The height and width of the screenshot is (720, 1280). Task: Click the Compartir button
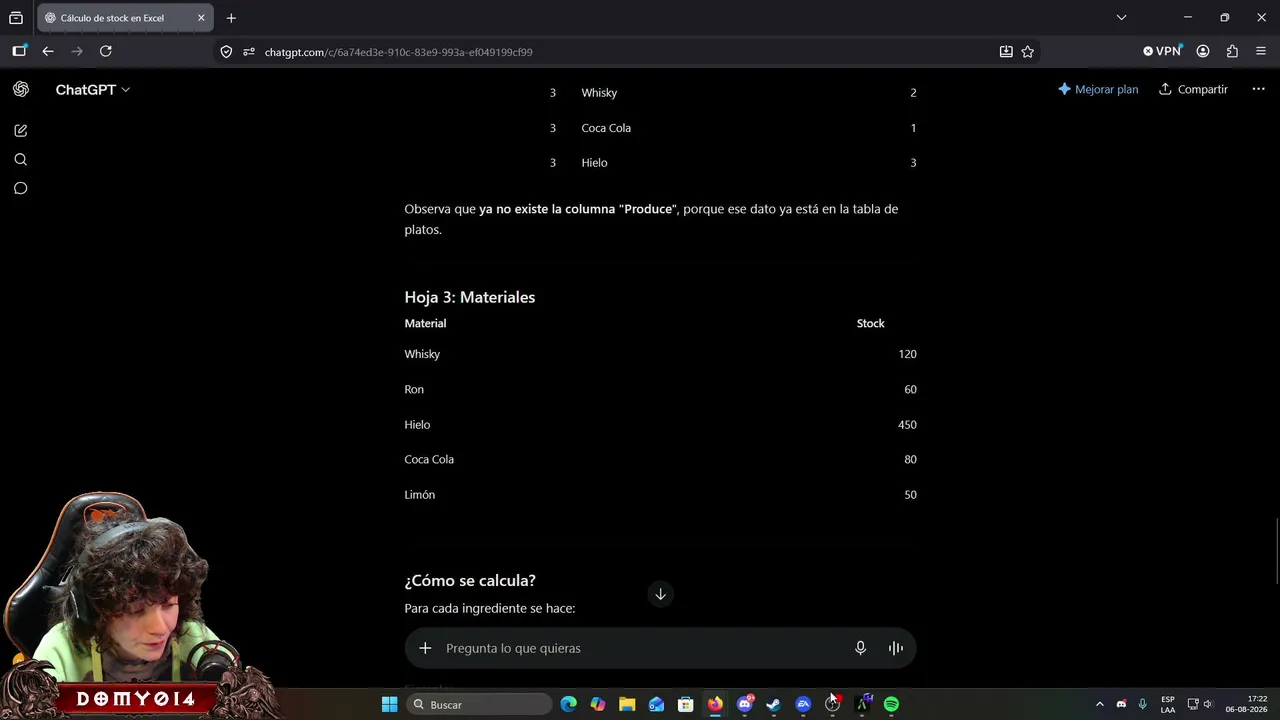coord(1193,89)
